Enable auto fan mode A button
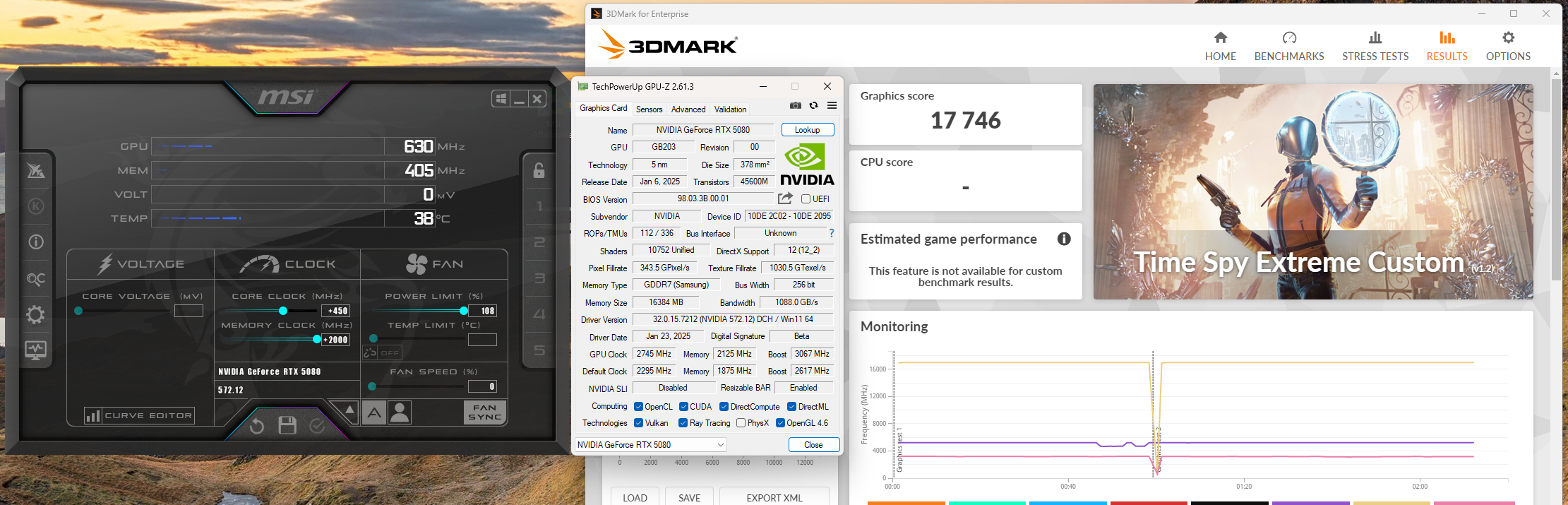 pos(374,412)
